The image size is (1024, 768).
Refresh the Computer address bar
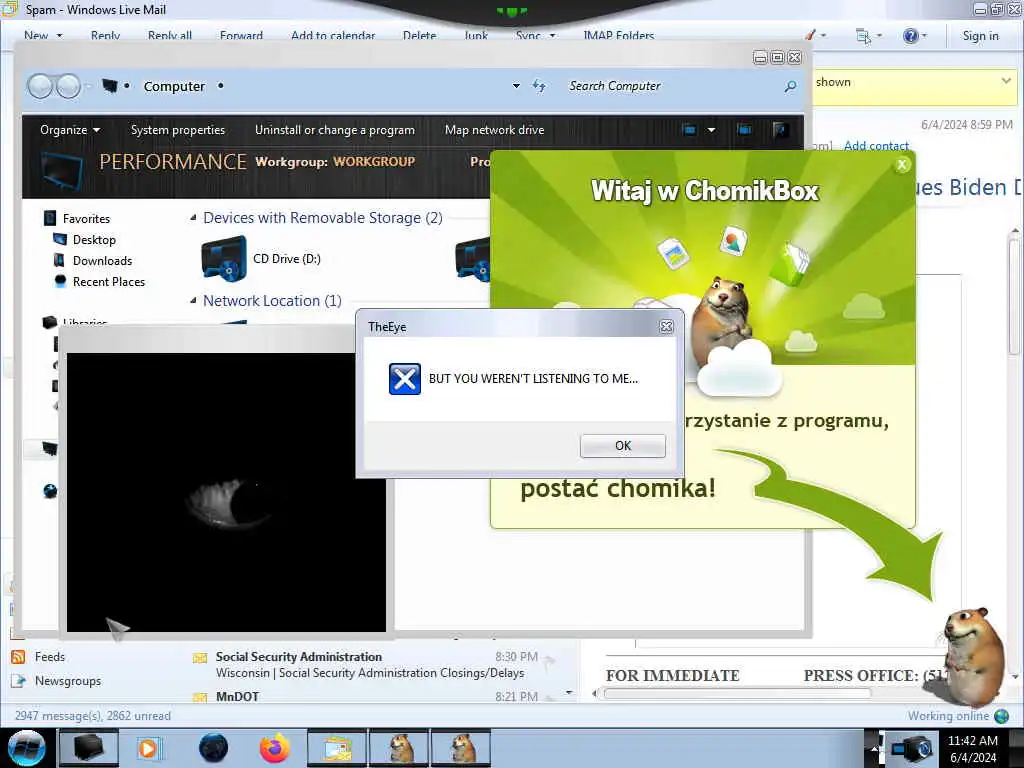tap(539, 86)
